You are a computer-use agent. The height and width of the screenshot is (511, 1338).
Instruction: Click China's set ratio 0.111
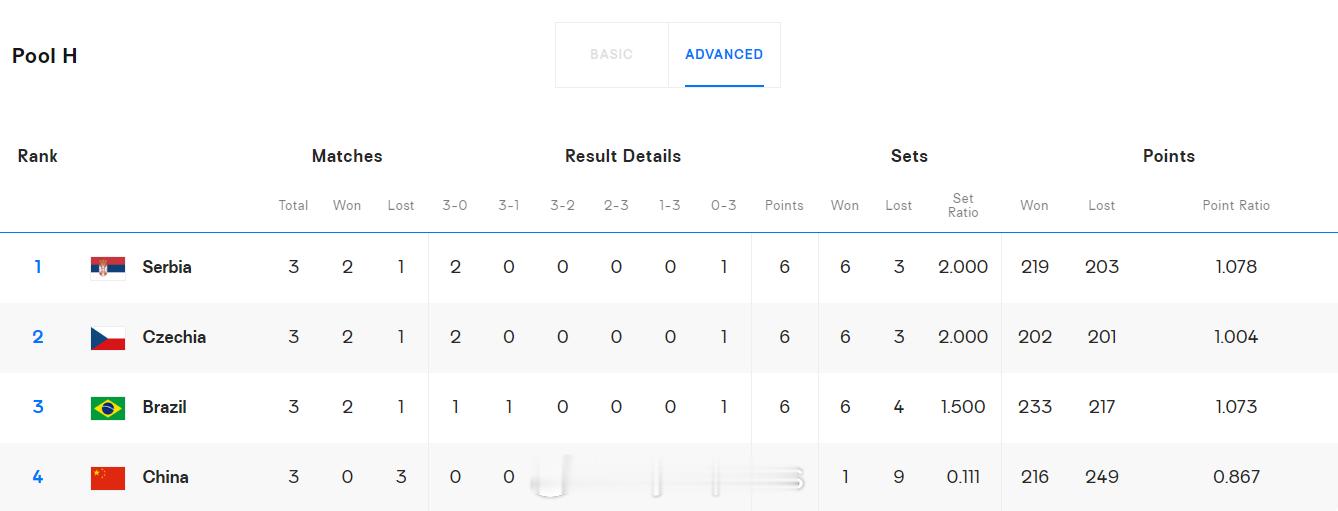(963, 477)
